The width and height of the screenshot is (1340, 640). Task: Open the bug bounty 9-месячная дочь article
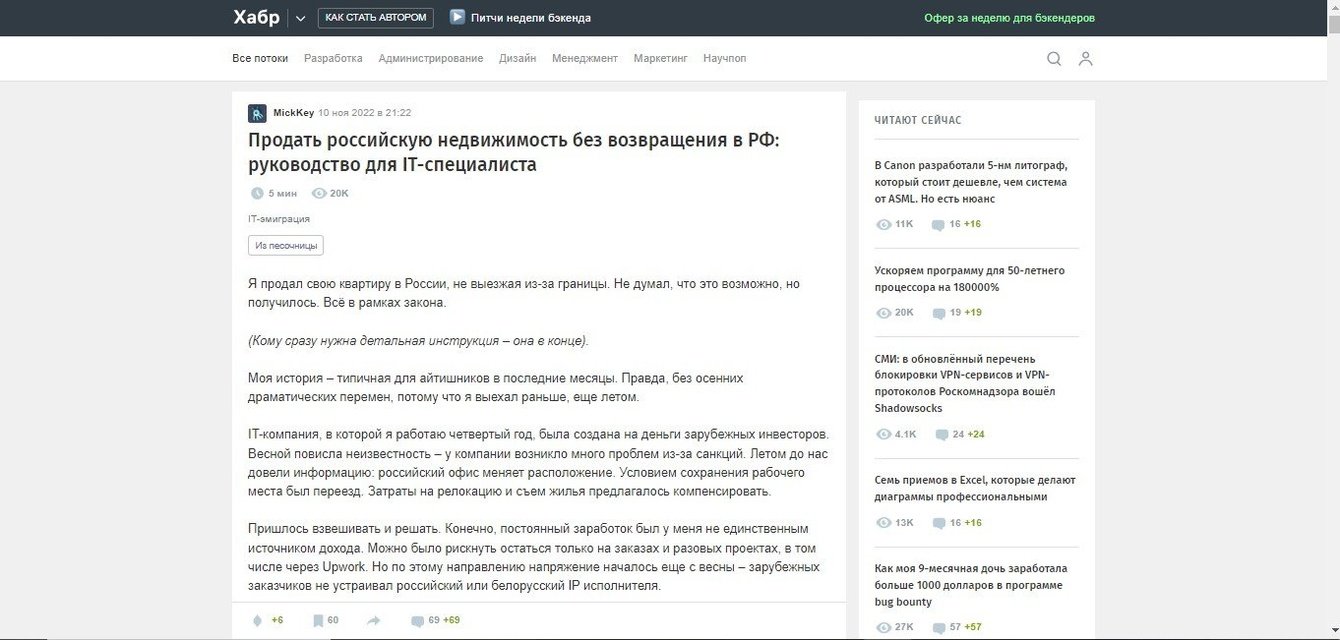(970, 585)
